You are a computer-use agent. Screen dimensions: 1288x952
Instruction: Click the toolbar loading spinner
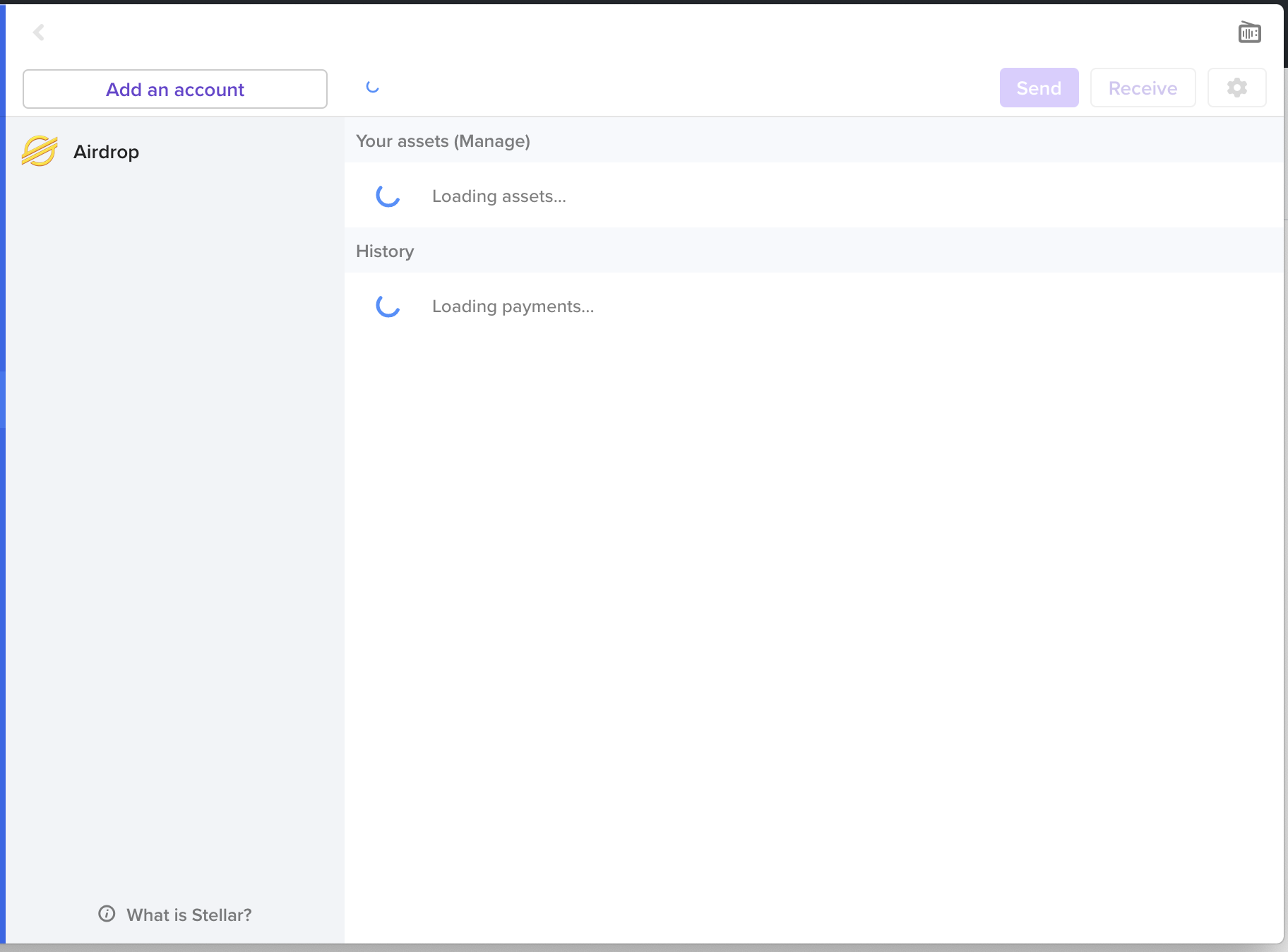click(x=372, y=88)
